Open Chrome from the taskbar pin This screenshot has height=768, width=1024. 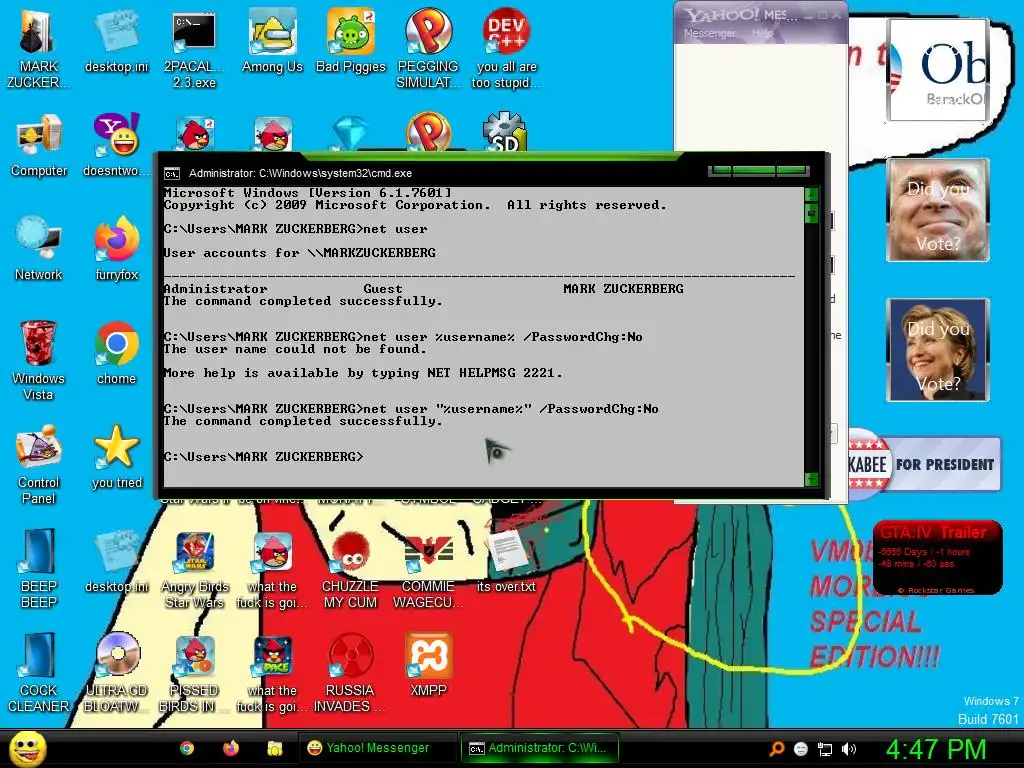[x=187, y=748]
